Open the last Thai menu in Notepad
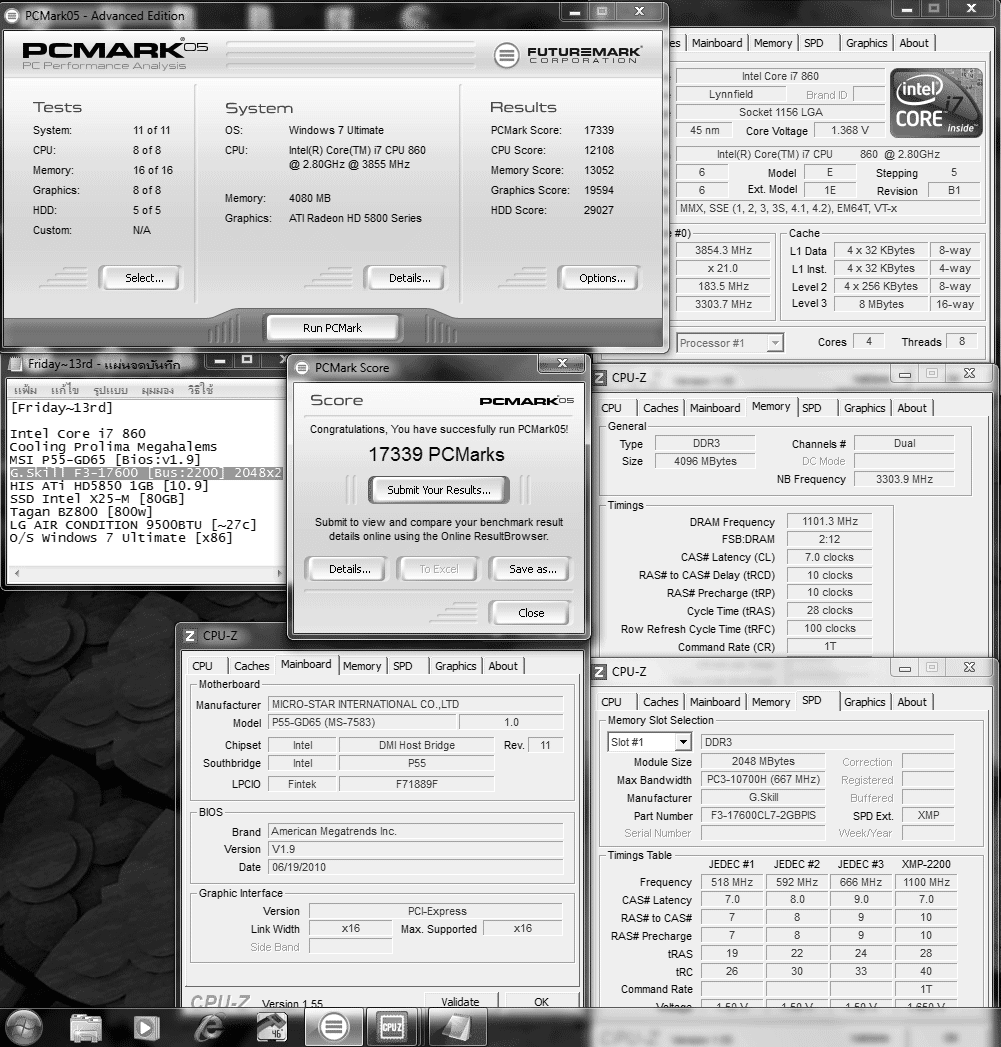This screenshot has width=1001, height=1047. (x=200, y=390)
